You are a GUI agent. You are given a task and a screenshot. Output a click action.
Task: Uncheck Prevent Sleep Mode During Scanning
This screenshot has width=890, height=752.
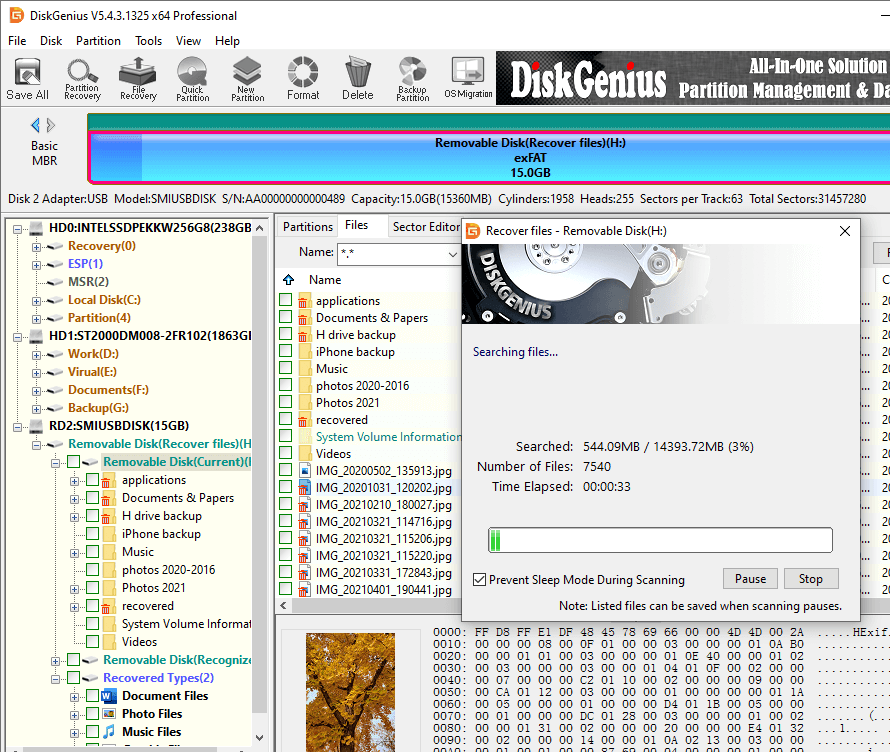tap(481, 580)
